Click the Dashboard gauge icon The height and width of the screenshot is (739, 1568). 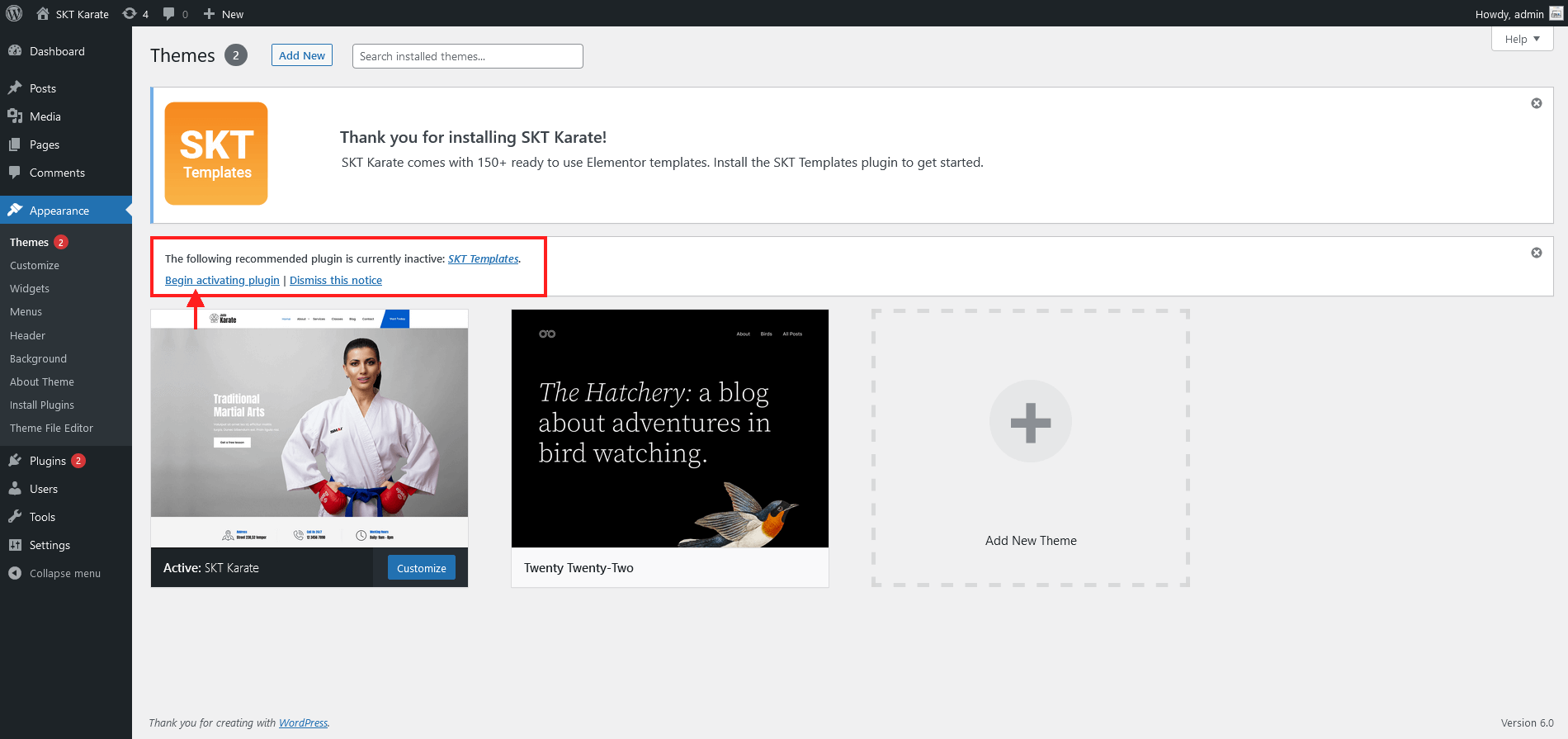coord(15,50)
